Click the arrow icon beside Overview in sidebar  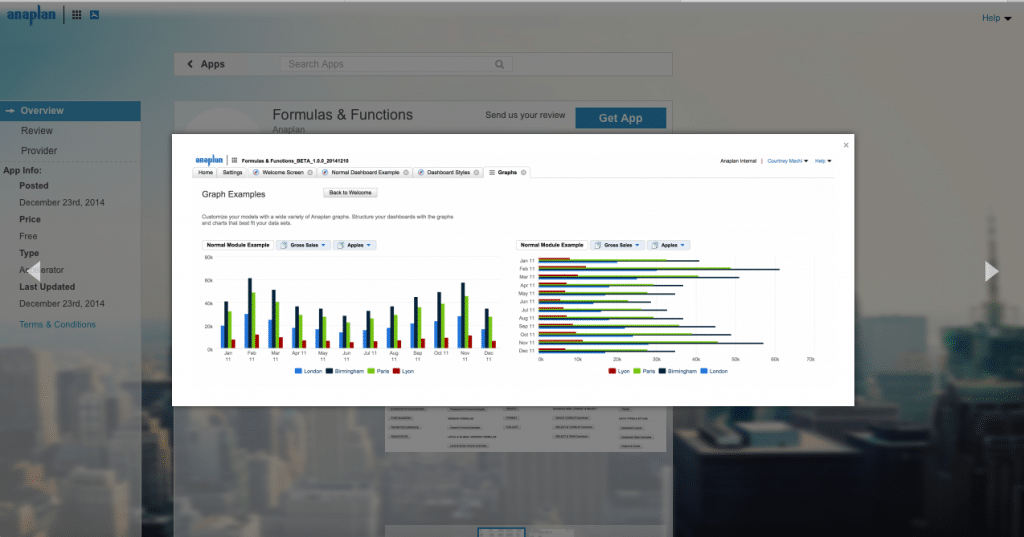point(10,111)
